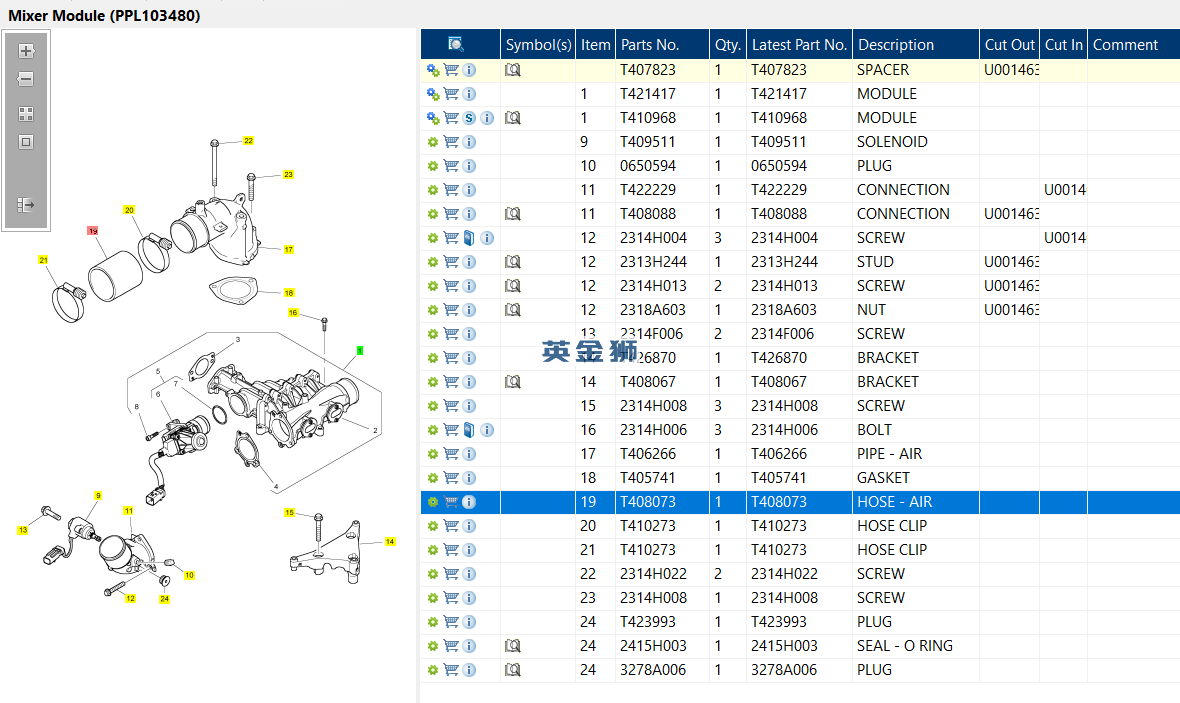Select callout 9 on the diagram
The height and width of the screenshot is (703, 1180).
click(x=98, y=495)
